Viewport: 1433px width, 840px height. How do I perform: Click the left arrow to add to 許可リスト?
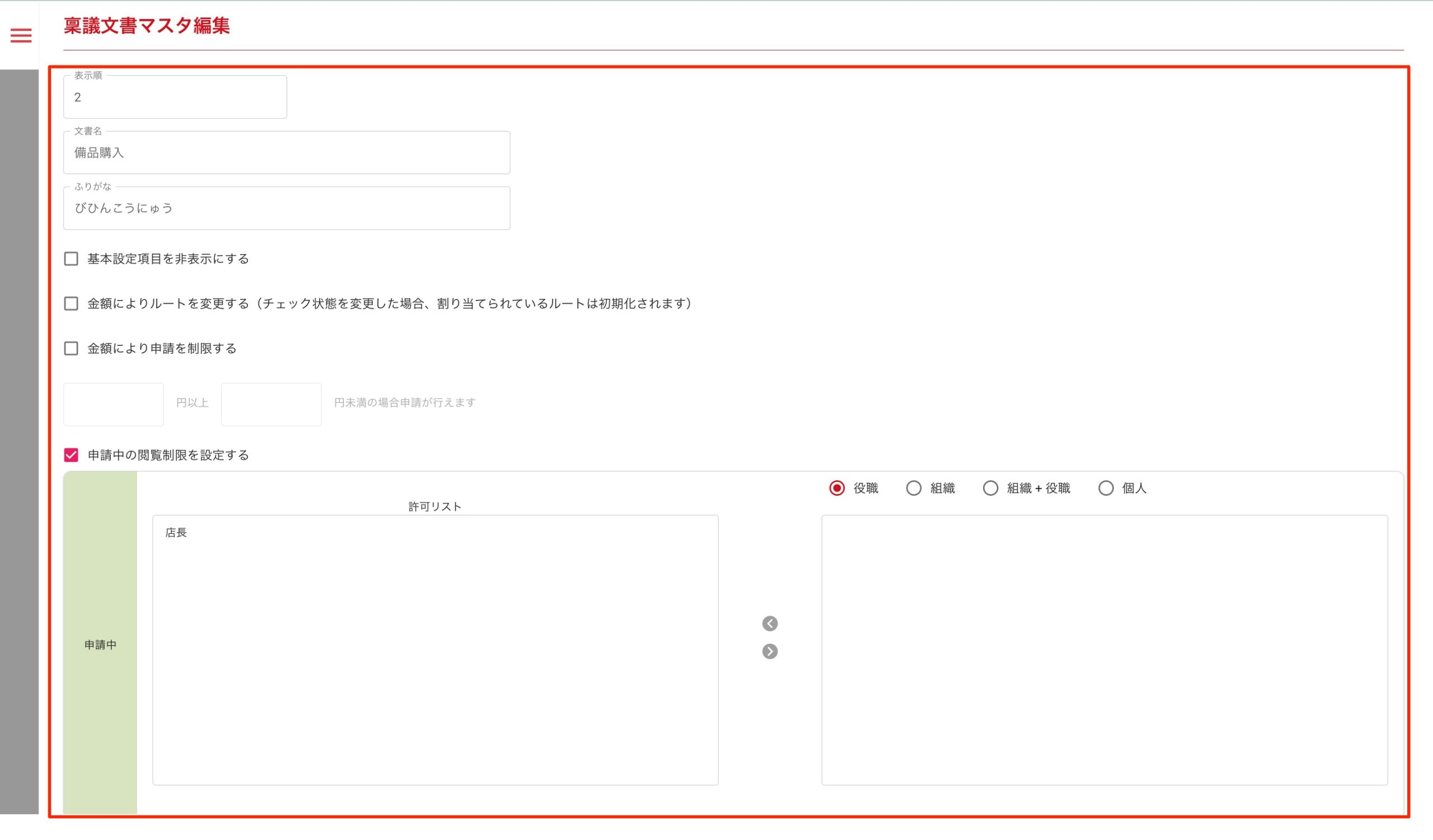(x=769, y=623)
